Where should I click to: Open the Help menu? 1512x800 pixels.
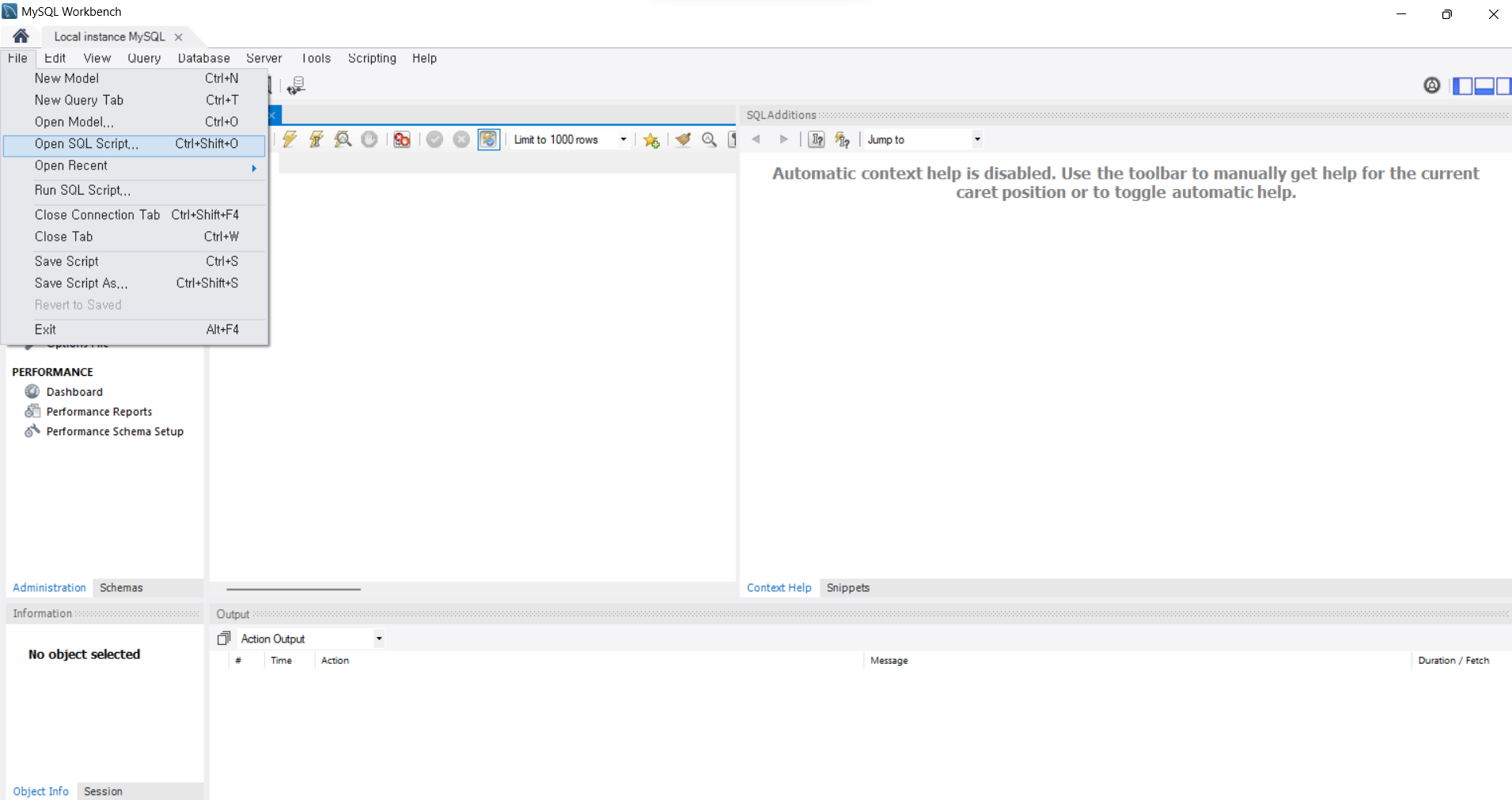424,58
